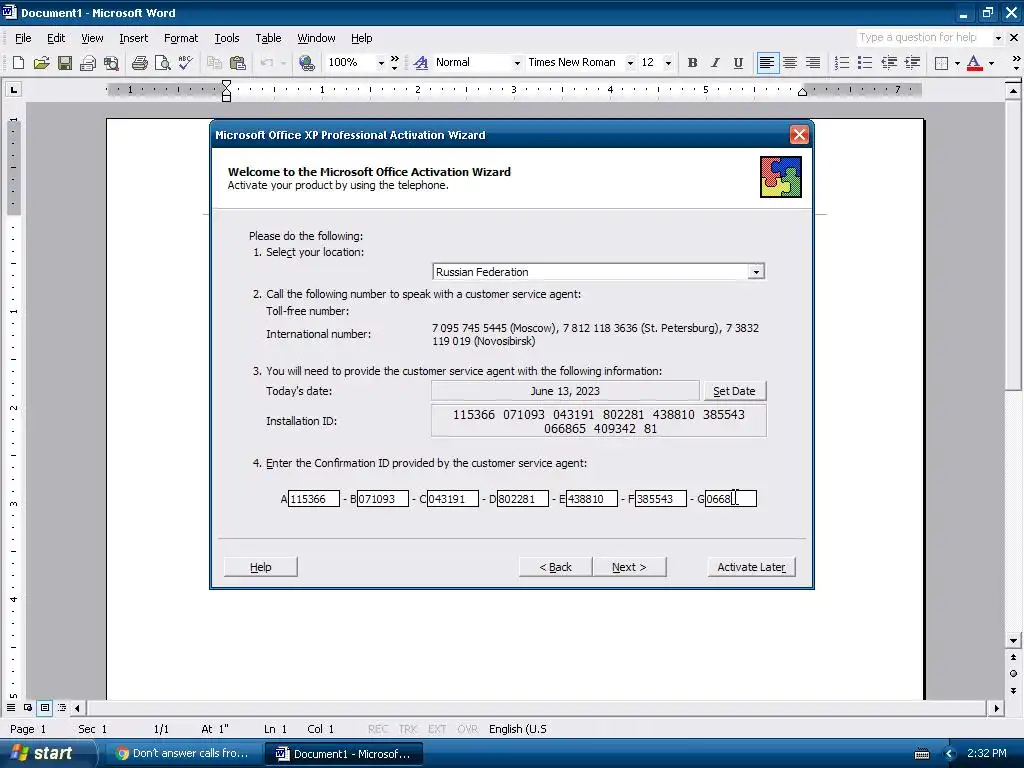Screen dimensions: 1024x768
Task: Click the Search toolbar icon
Action: [x=112, y=63]
